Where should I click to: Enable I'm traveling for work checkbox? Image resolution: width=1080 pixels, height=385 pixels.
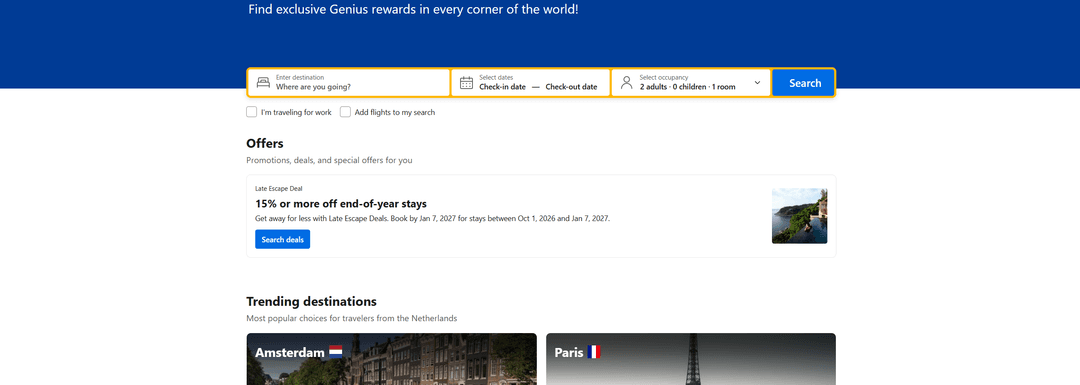(251, 112)
